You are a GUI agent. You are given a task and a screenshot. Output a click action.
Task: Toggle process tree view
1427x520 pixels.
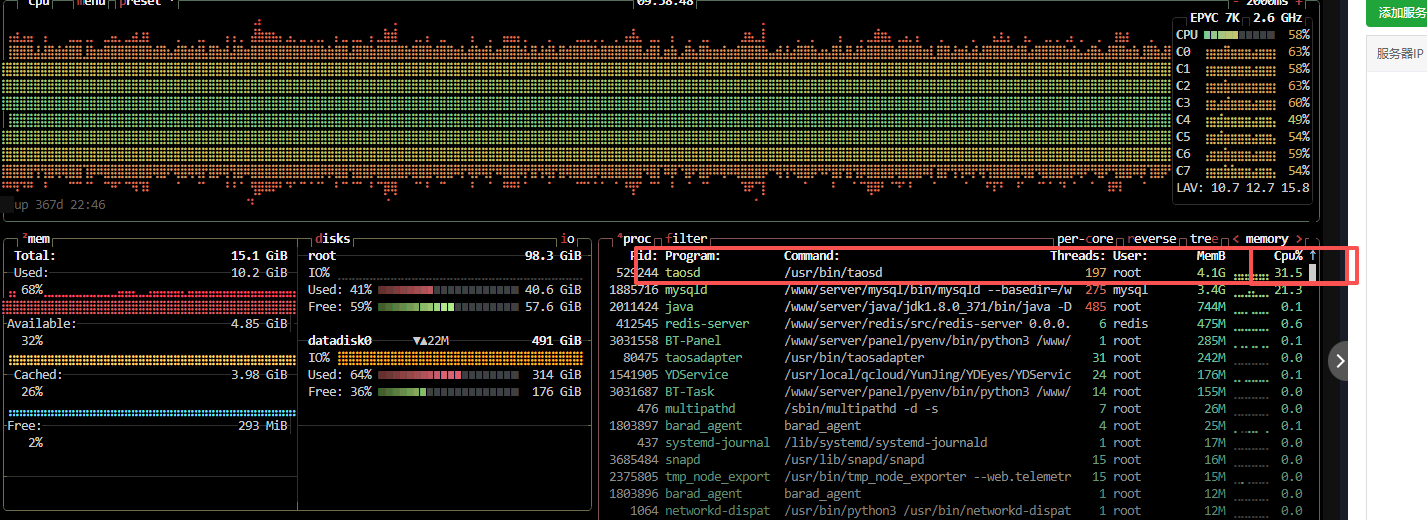click(1203, 239)
